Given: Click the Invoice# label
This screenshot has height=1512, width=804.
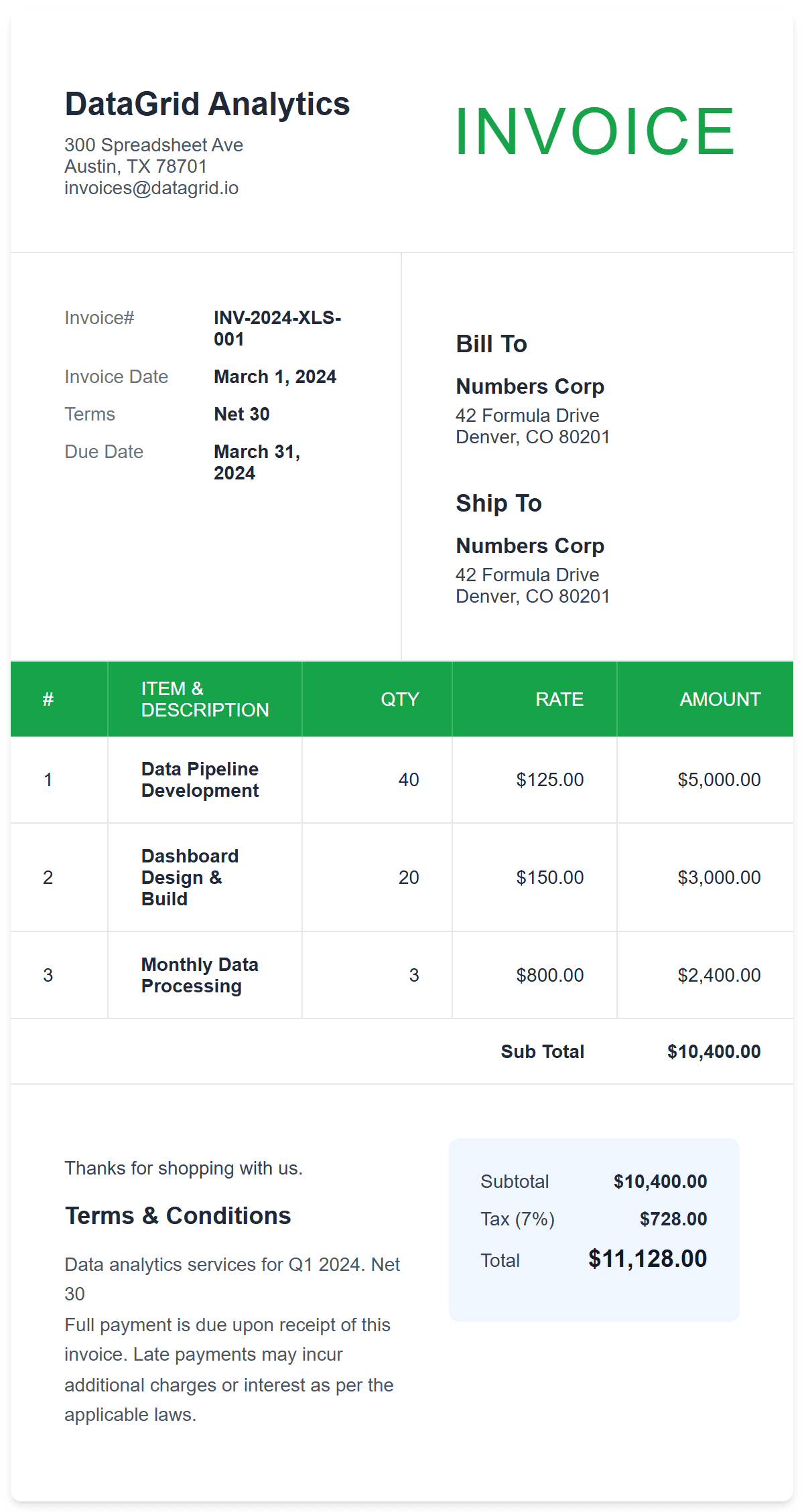Looking at the screenshot, I should [99, 317].
